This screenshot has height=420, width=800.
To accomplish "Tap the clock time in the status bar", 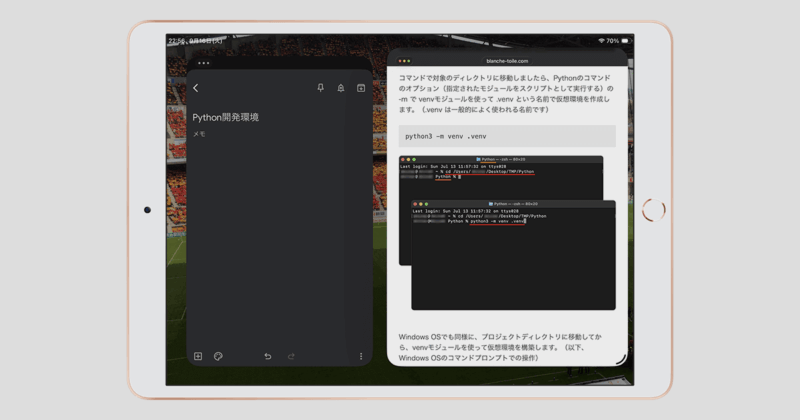I will 176,41.
